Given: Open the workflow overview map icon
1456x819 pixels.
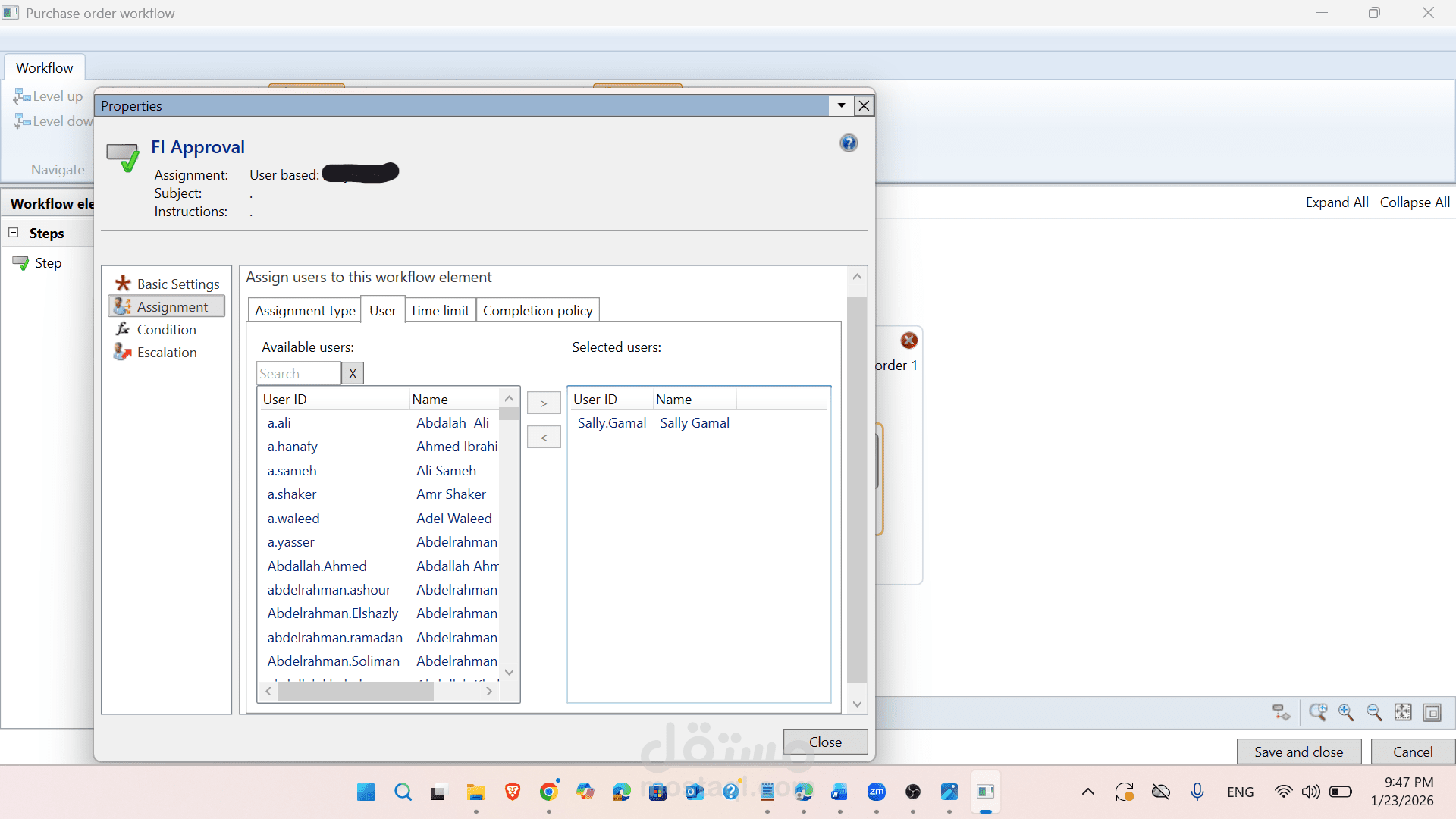Looking at the screenshot, I should click(x=1432, y=713).
